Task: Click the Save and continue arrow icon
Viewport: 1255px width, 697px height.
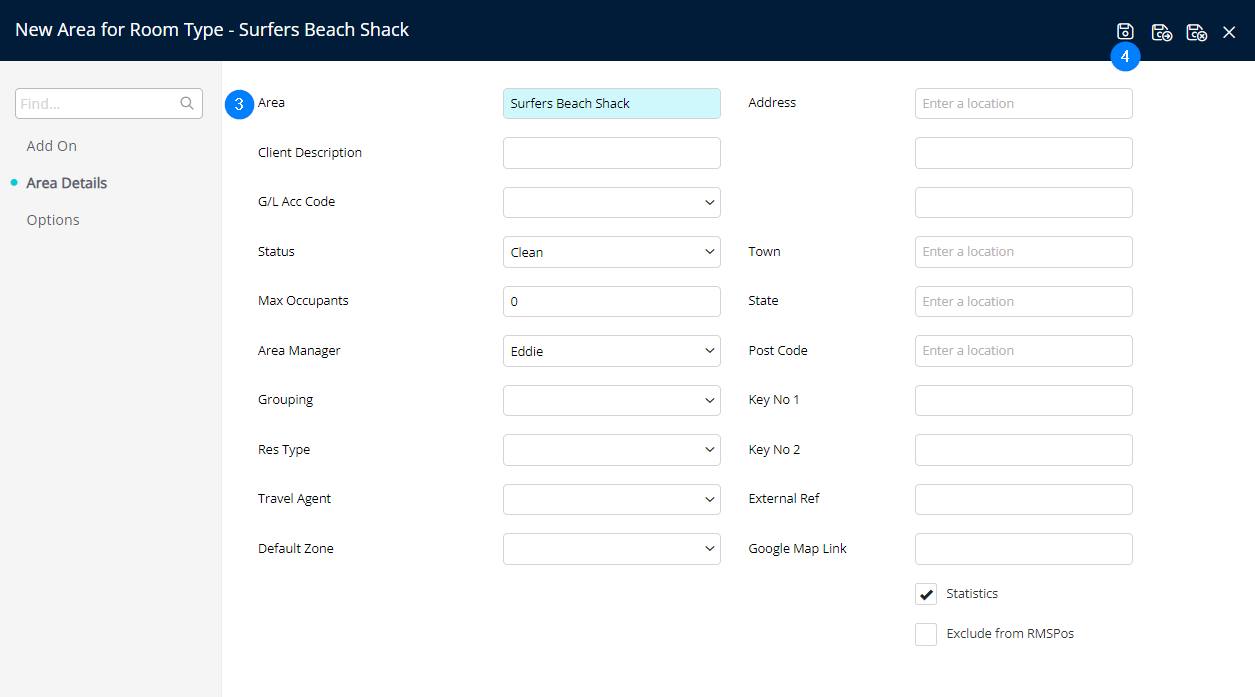Action: 1161,32
